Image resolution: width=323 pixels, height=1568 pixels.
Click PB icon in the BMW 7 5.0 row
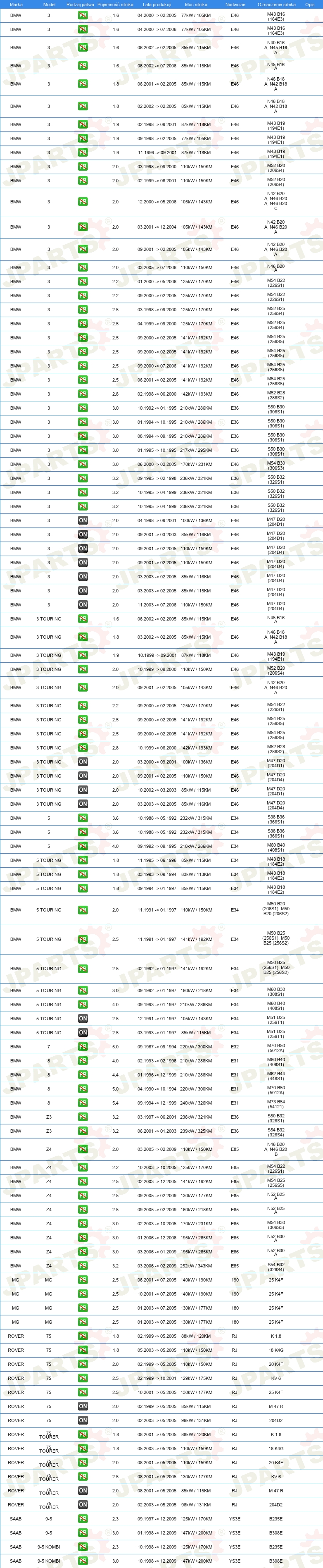coord(83,1047)
